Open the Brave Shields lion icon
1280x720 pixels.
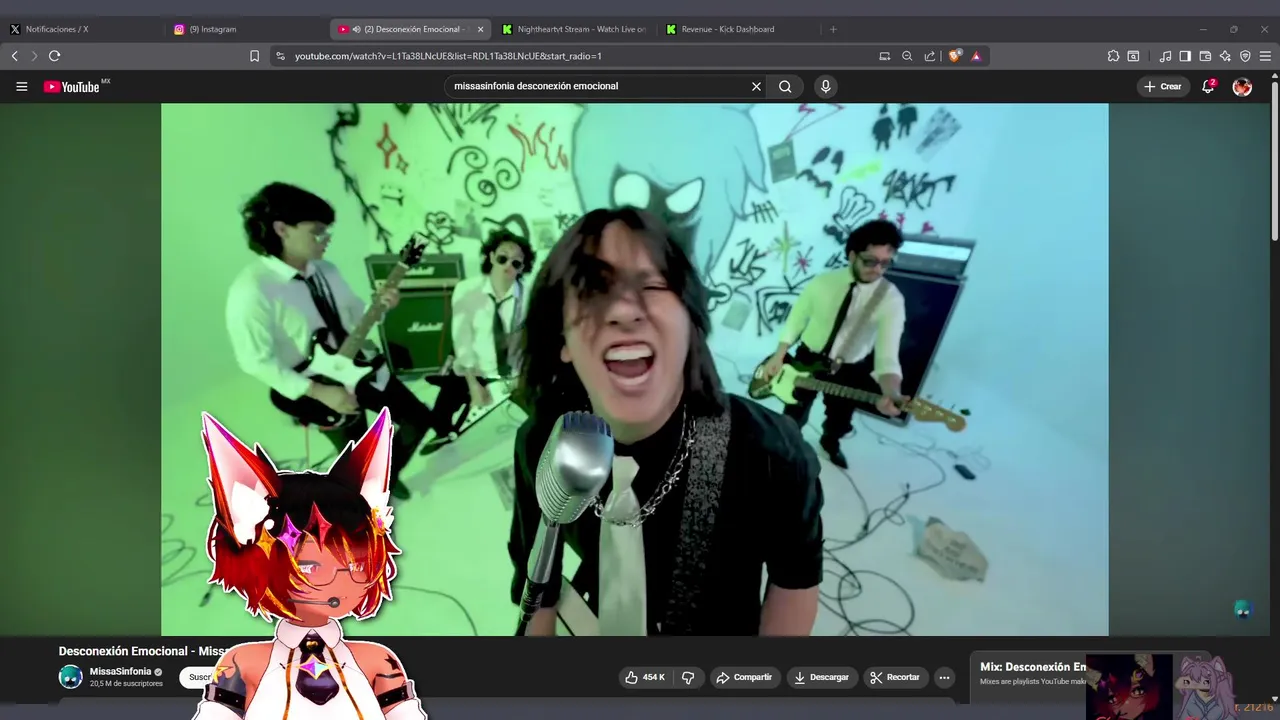tap(955, 56)
